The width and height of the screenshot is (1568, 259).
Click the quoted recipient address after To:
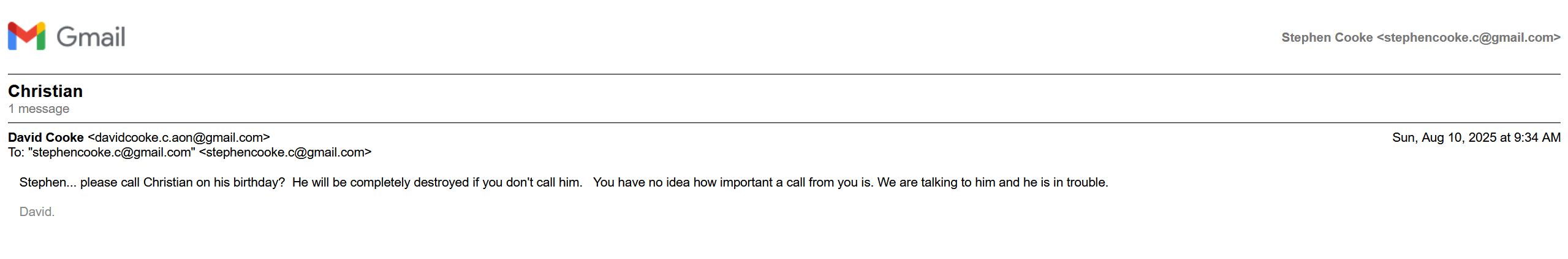pyautogui.click(x=112, y=152)
